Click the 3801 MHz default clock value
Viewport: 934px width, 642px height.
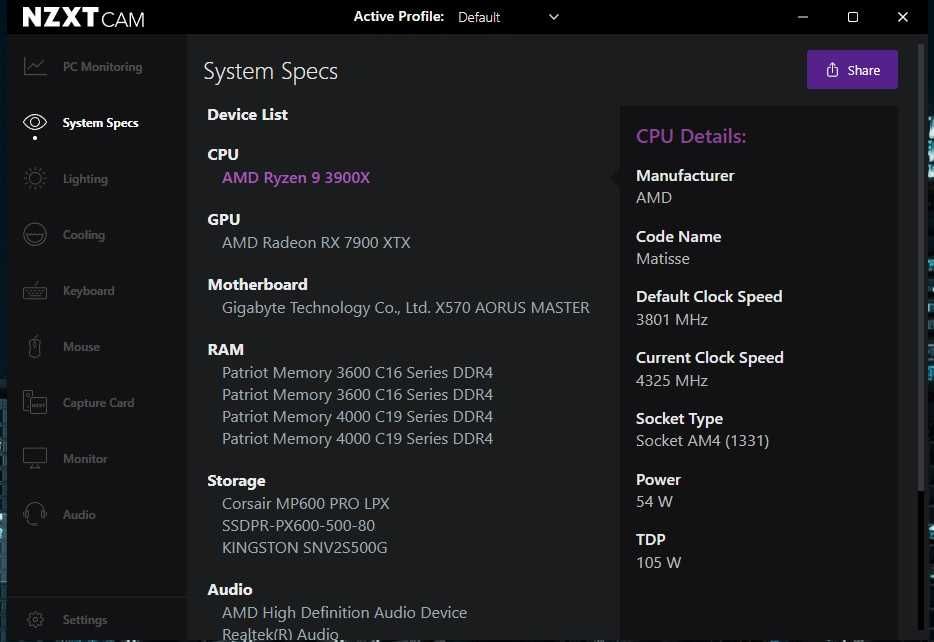(672, 319)
